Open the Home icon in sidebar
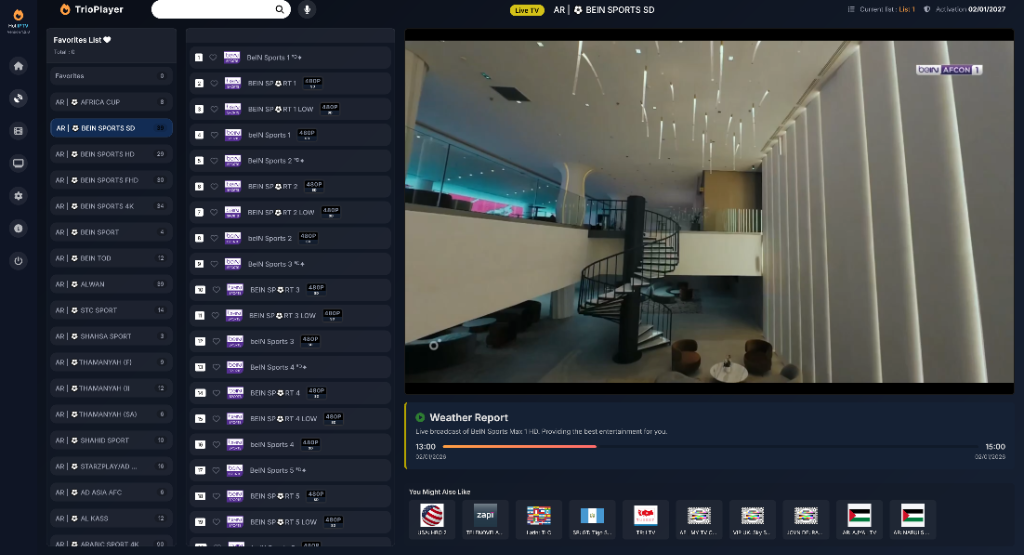 click(18, 66)
